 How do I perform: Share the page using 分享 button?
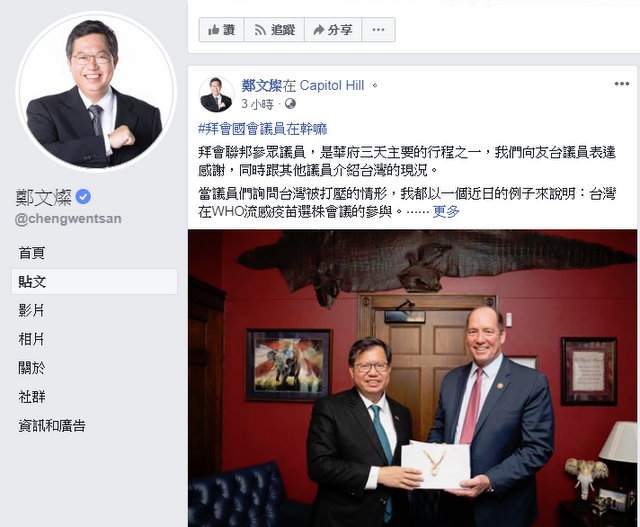click(x=333, y=30)
